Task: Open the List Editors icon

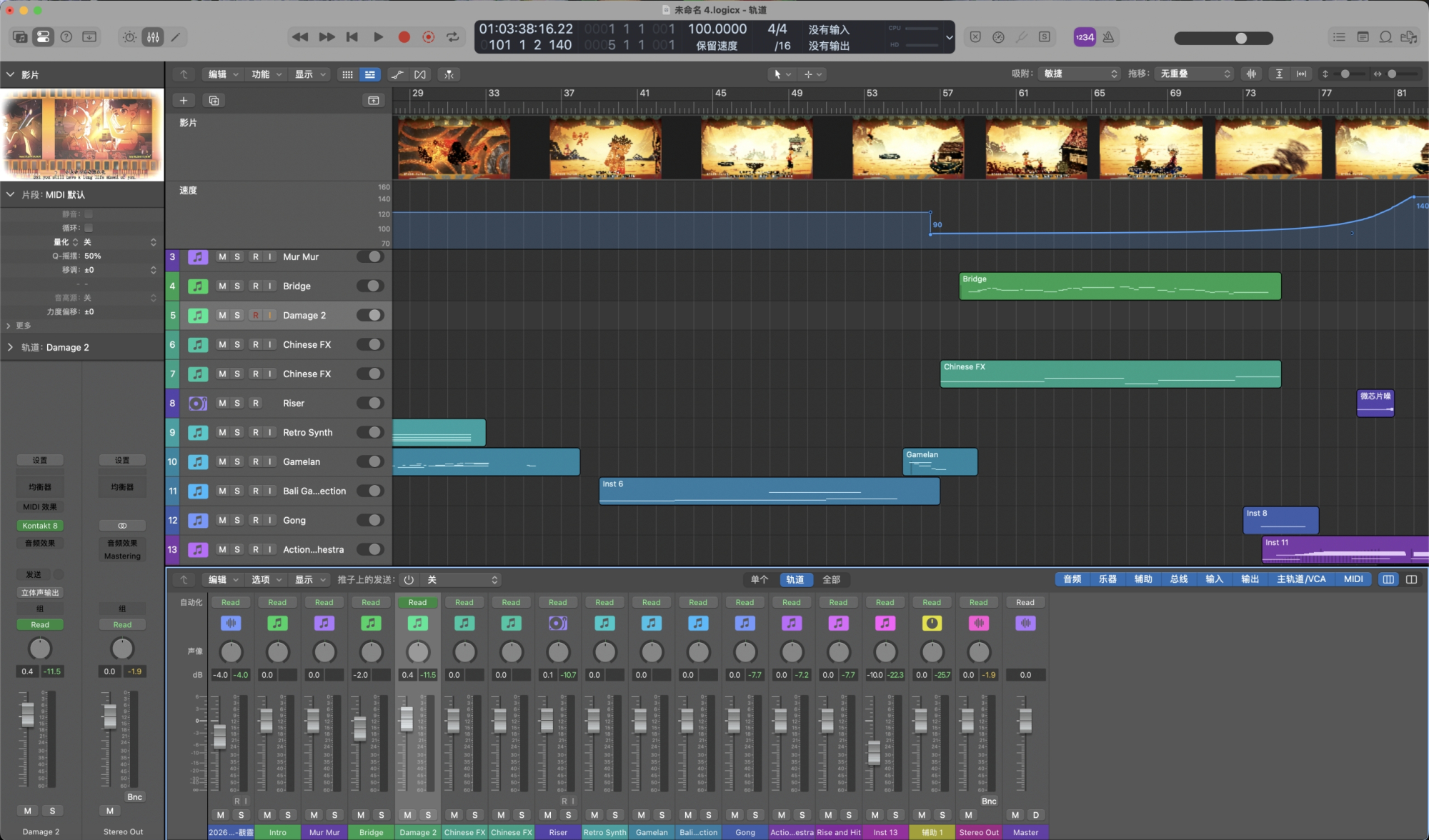Action: pos(1339,37)
